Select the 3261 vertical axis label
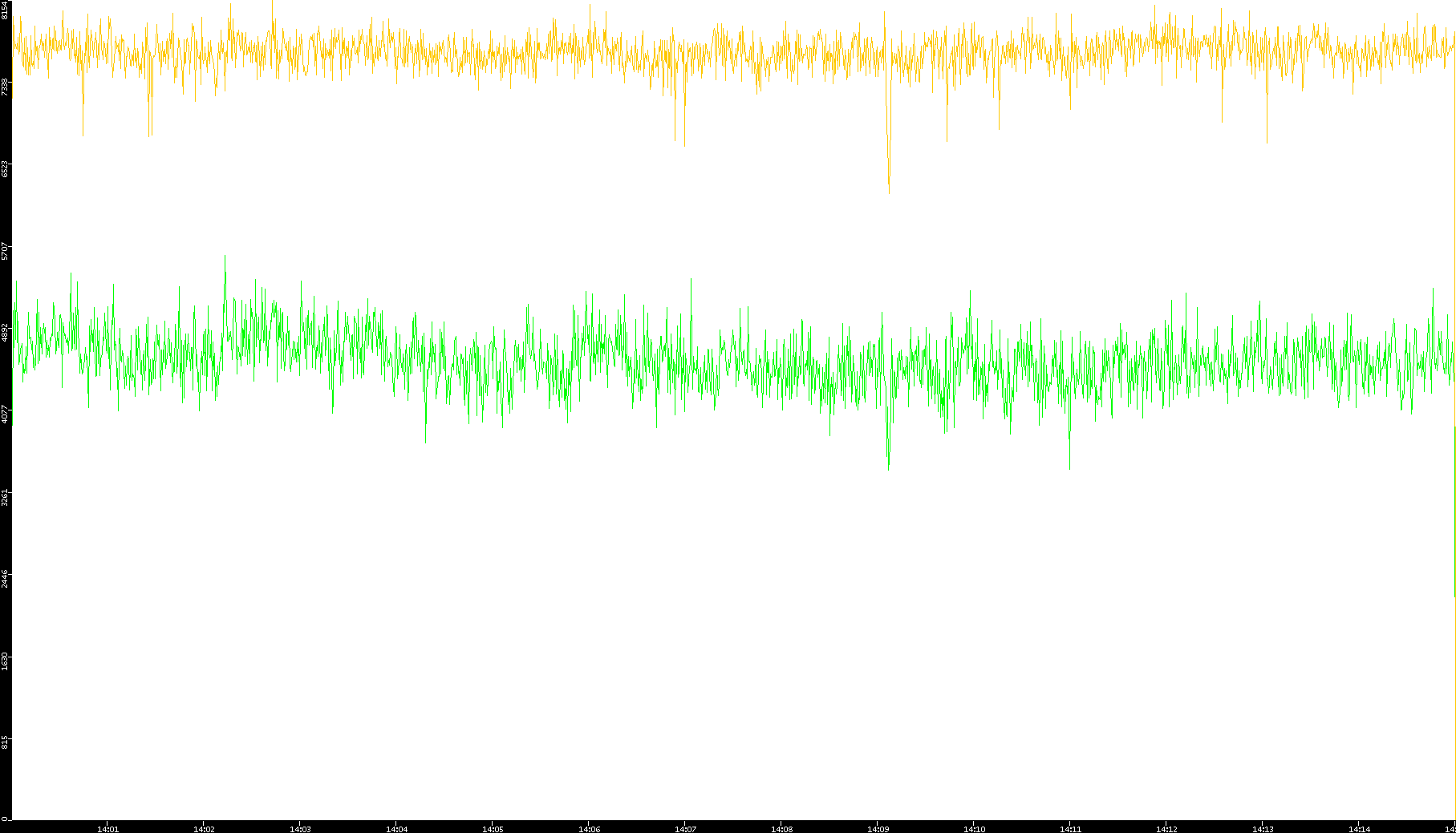 pos(6,496)
